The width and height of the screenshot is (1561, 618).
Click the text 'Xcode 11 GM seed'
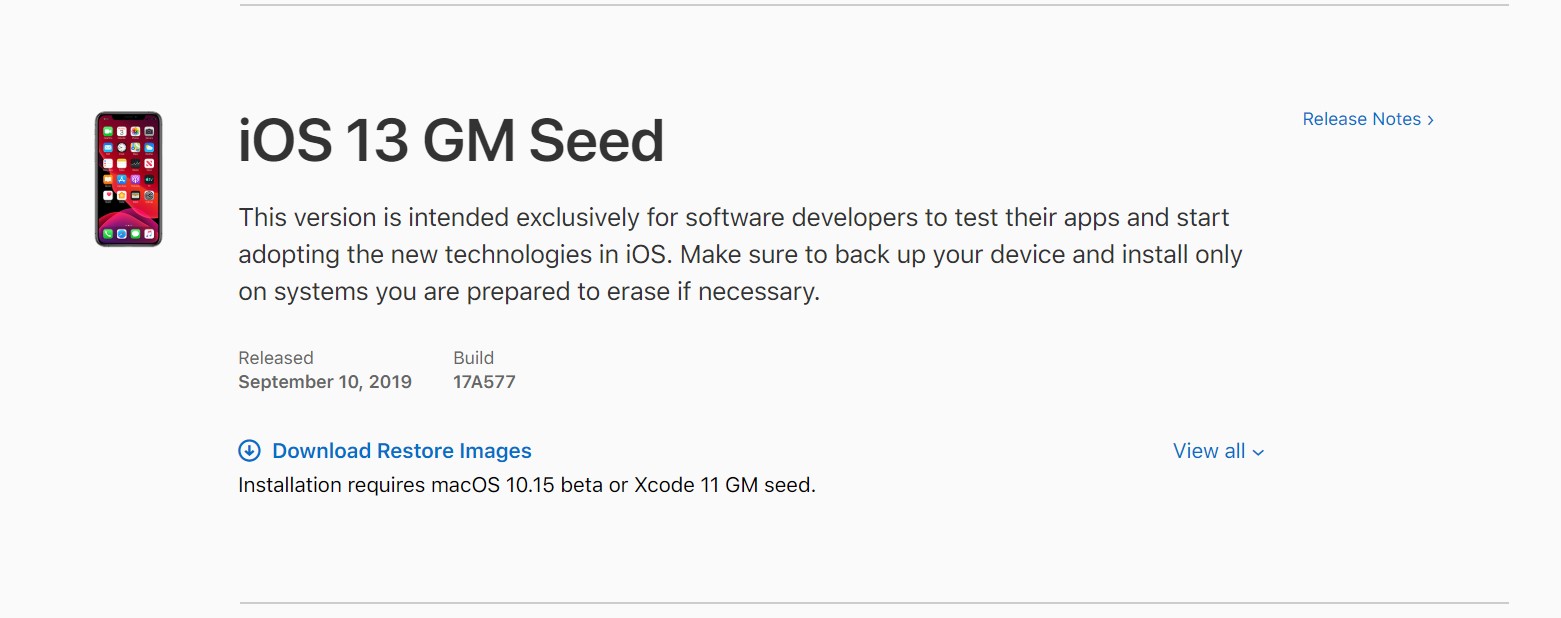724,486
